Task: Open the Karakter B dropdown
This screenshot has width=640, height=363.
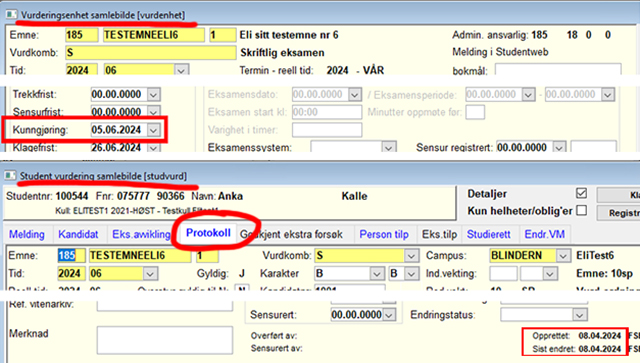Action: click(377, 274)
